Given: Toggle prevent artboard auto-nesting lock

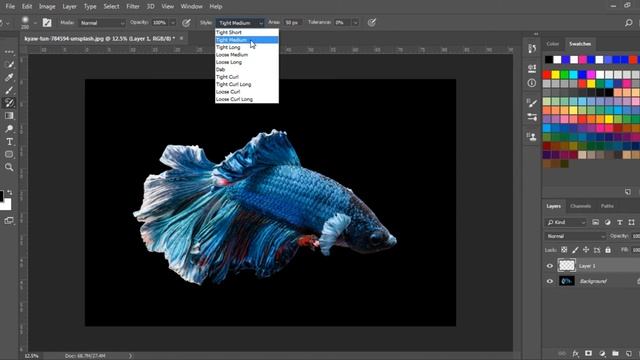Looking at the screenshot, I should [597, 250].
